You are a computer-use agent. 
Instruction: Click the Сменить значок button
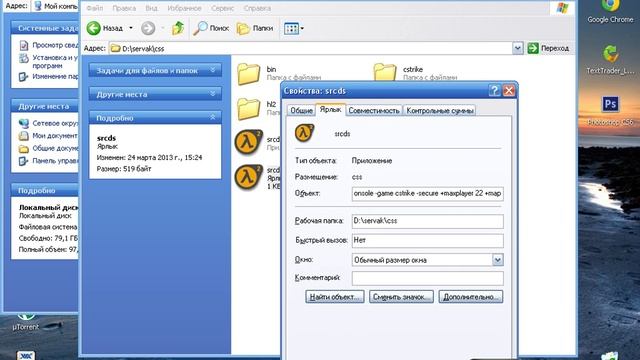402,297
